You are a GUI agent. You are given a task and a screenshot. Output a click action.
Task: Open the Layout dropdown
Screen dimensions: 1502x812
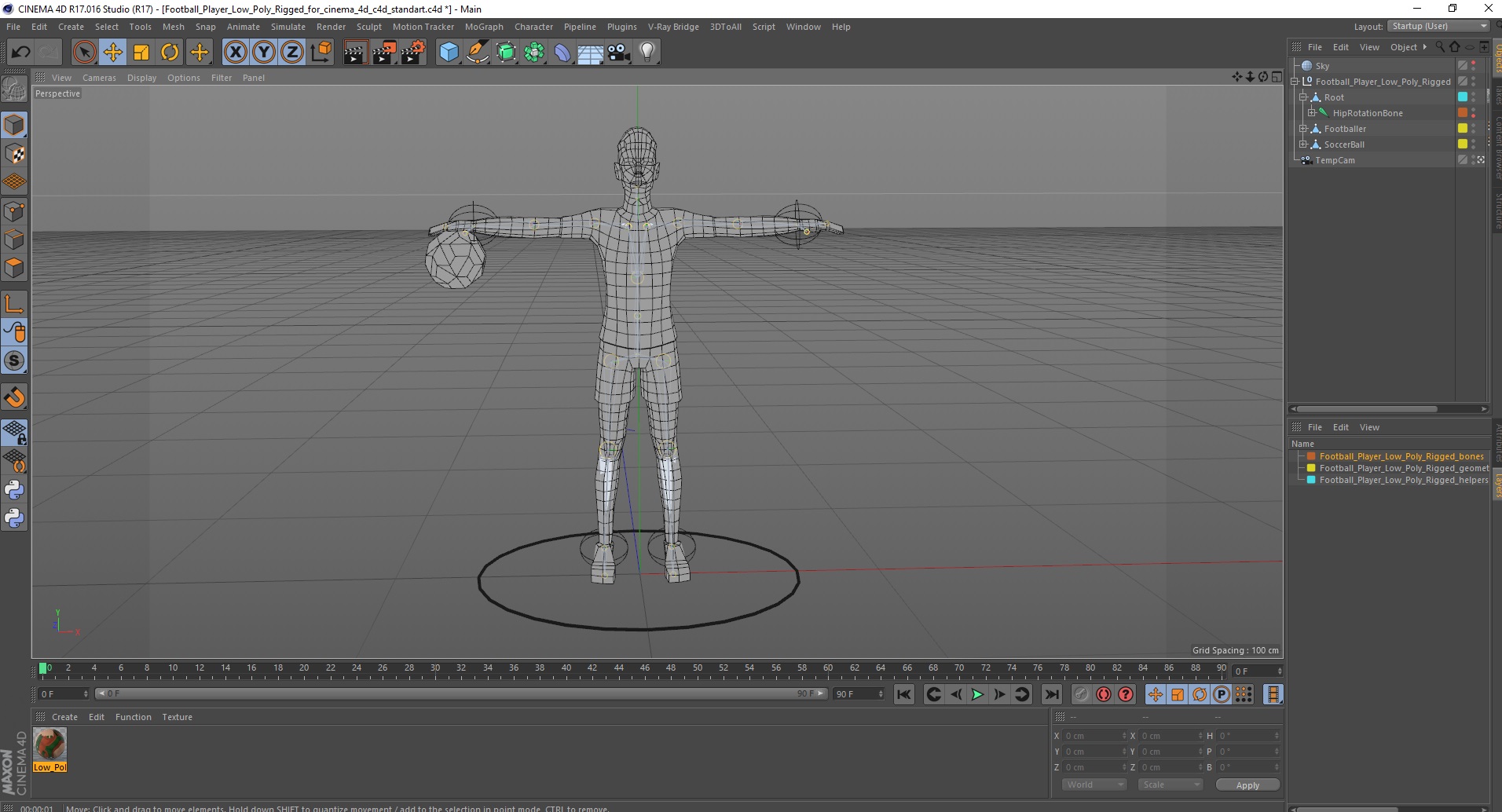tap(1438, 26)
